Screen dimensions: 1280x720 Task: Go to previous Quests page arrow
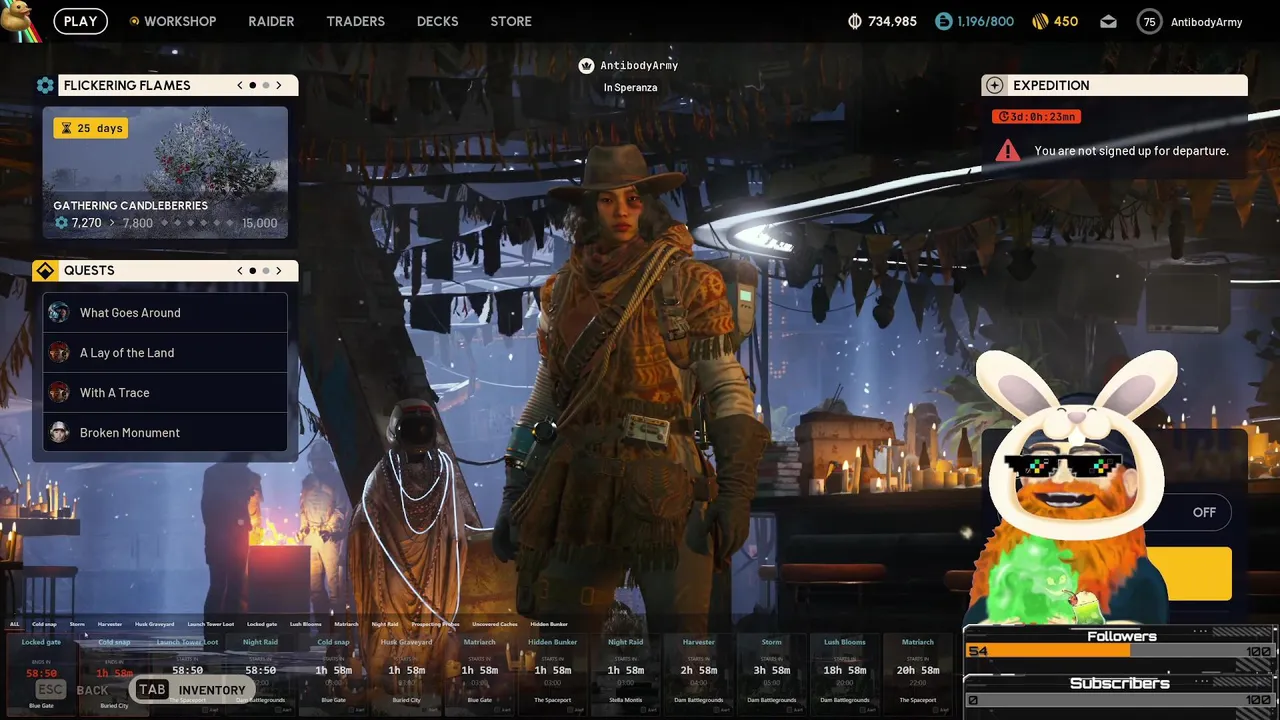tap(240, 270)
